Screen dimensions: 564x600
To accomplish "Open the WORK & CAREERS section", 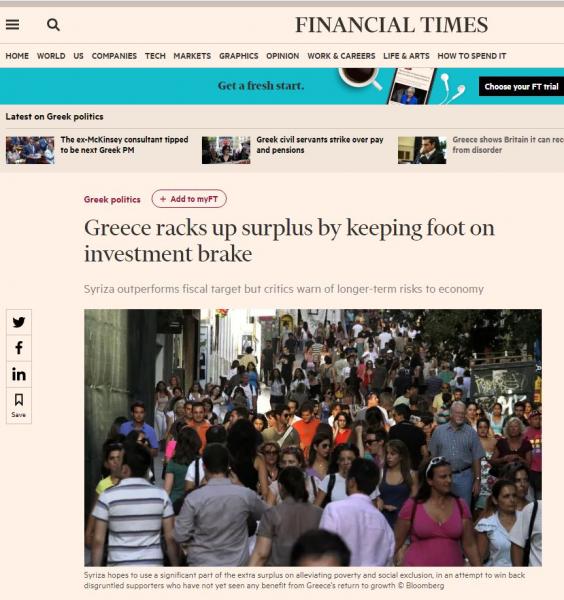I will click(341, 56).
